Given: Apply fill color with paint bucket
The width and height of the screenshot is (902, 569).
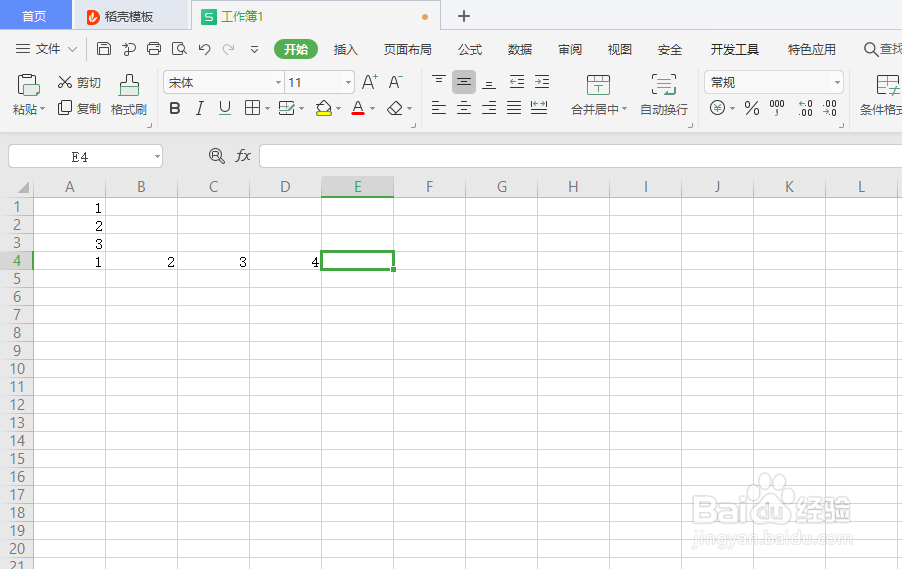Looking at the screenshot, I should coord(324,108).
